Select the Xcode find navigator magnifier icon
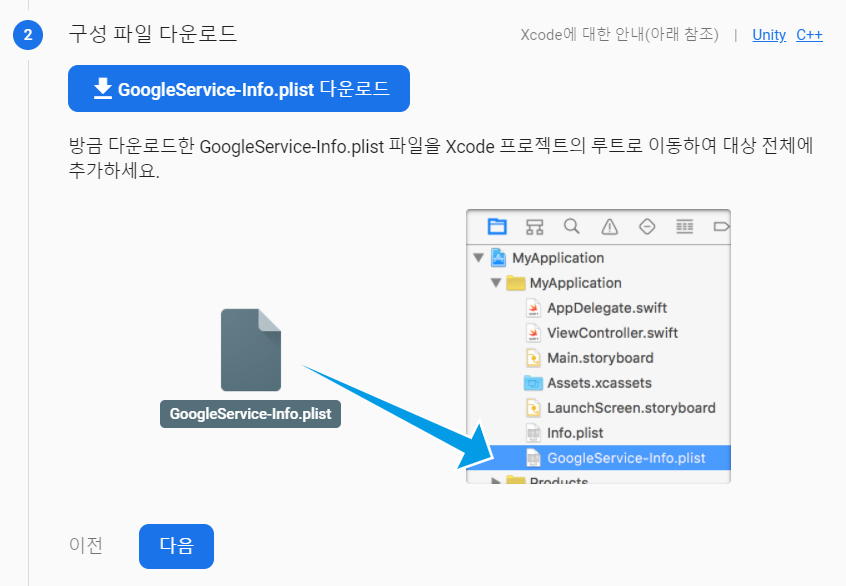Image resolution: width=846 pixels, height=586 pixels. 572,226
